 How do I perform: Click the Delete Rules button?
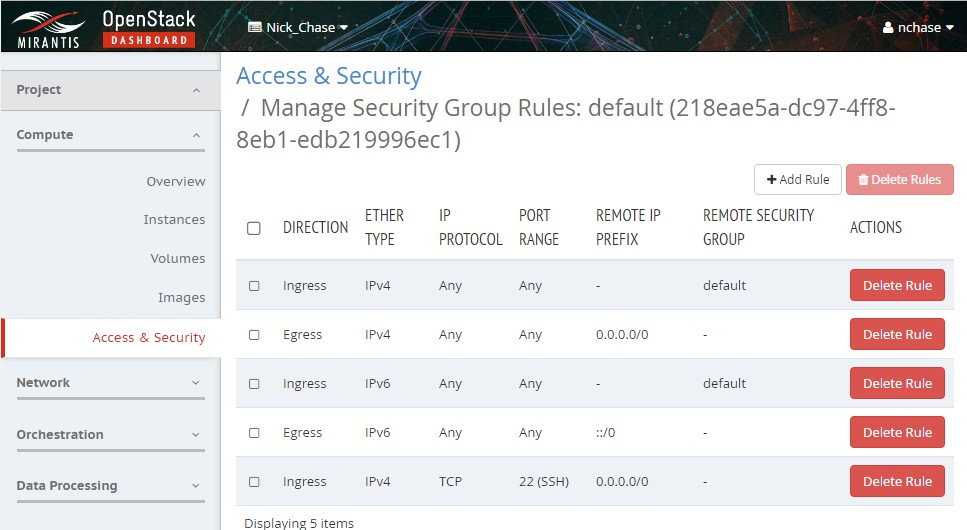[x=900, y=180]
